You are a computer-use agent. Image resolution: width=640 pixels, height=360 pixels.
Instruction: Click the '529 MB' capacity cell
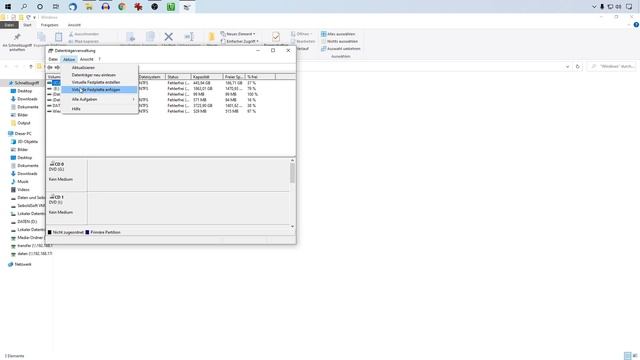point(200,111)
